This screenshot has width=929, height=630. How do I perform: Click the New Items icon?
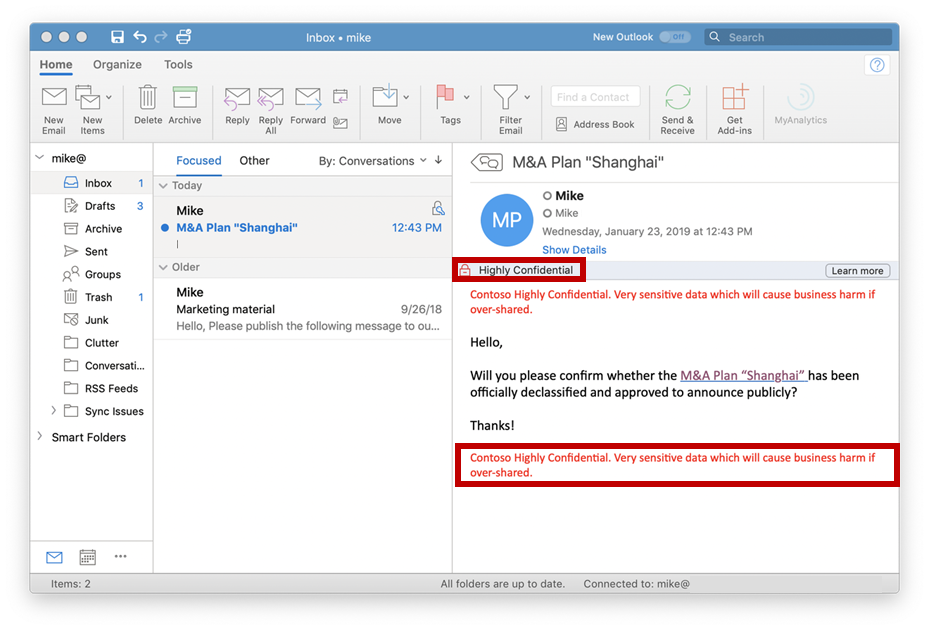[x=88, y=98]
